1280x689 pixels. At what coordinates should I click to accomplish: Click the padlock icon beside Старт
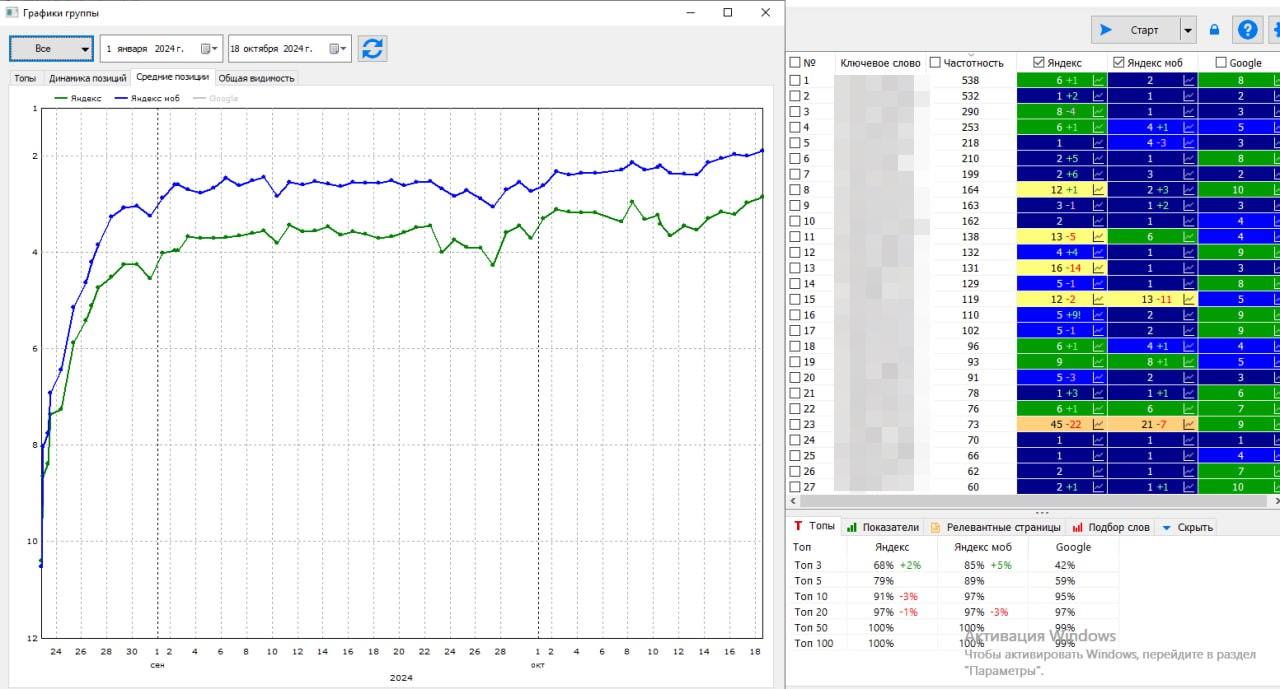(x=1214, y=30)
